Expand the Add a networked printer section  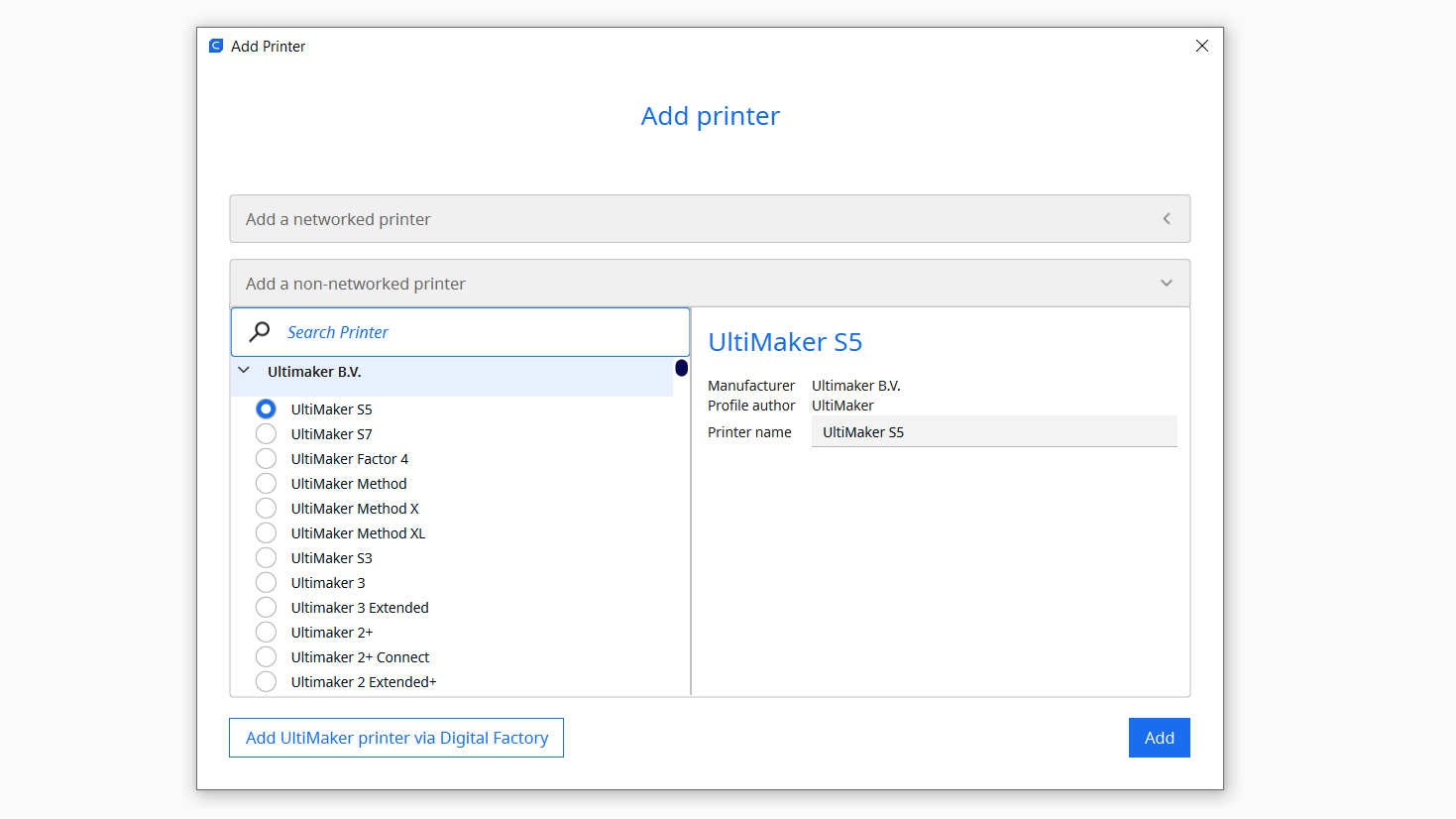pos(710,219)
